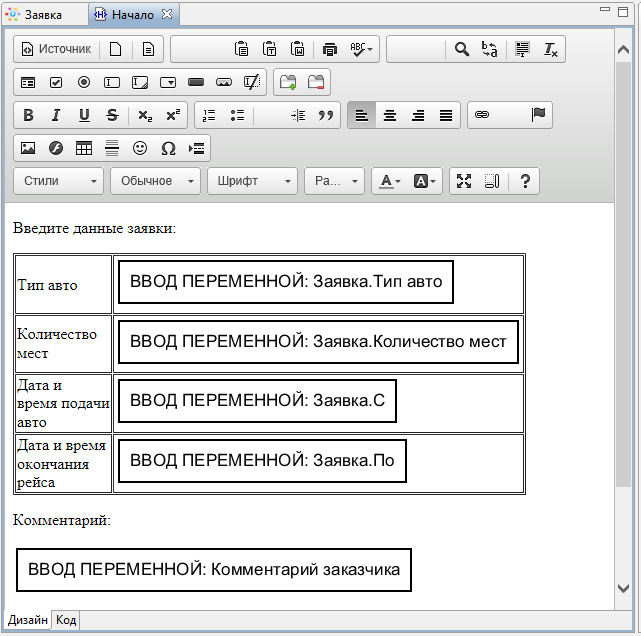Viewport: 641px width, 636px height.
Task: Open the editor help (question mark)
Action: point(525,181)
